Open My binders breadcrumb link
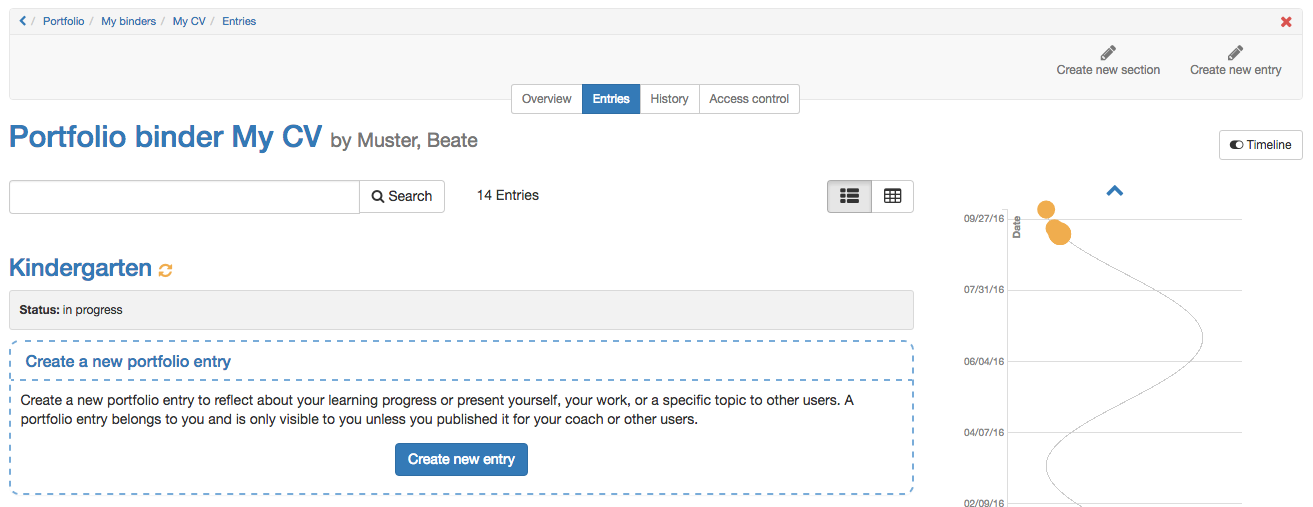Screen dimensions: 1313x507 tap(128, 21)
